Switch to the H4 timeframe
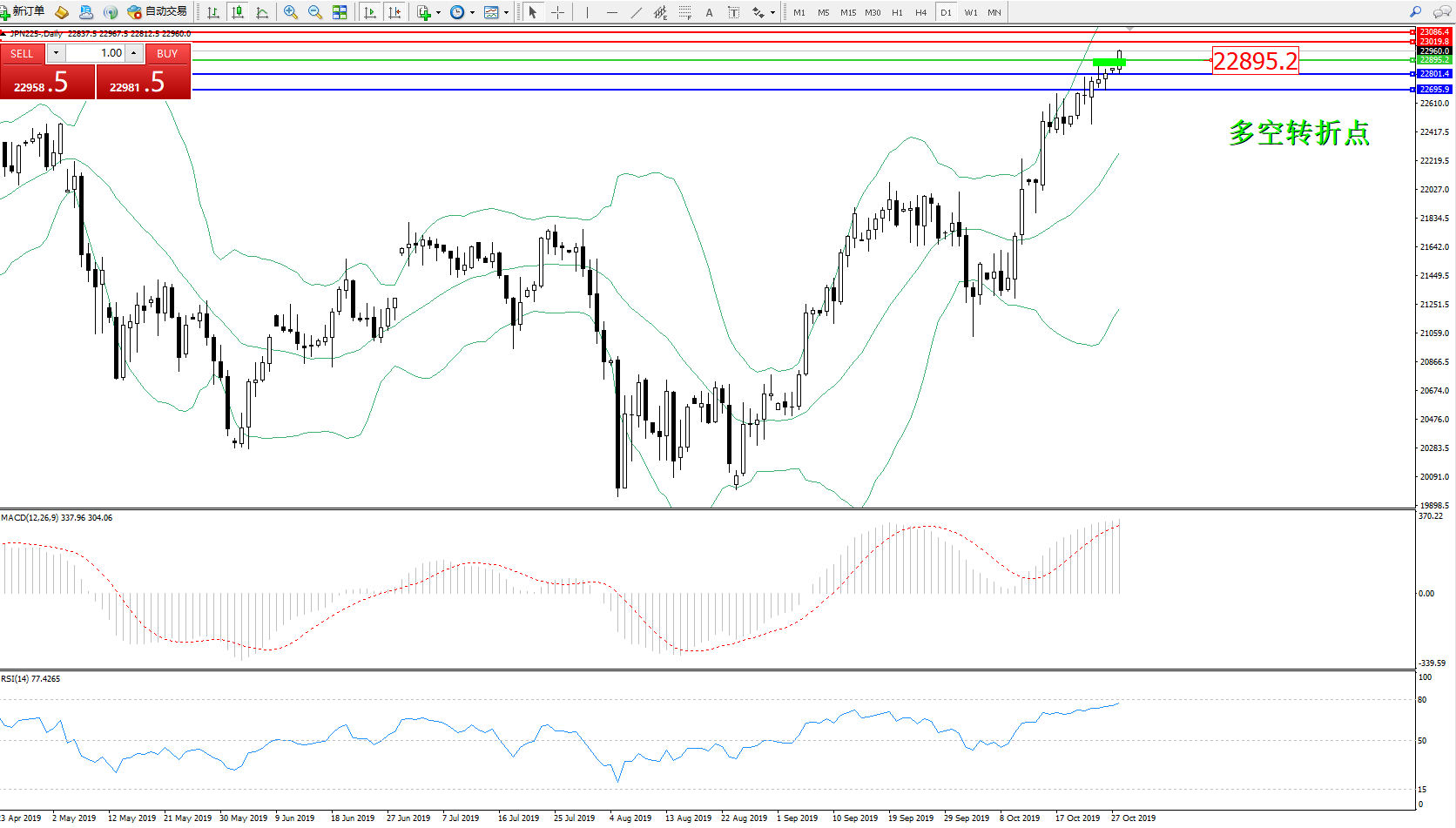 pyautogui.click(x=920, y=12)
